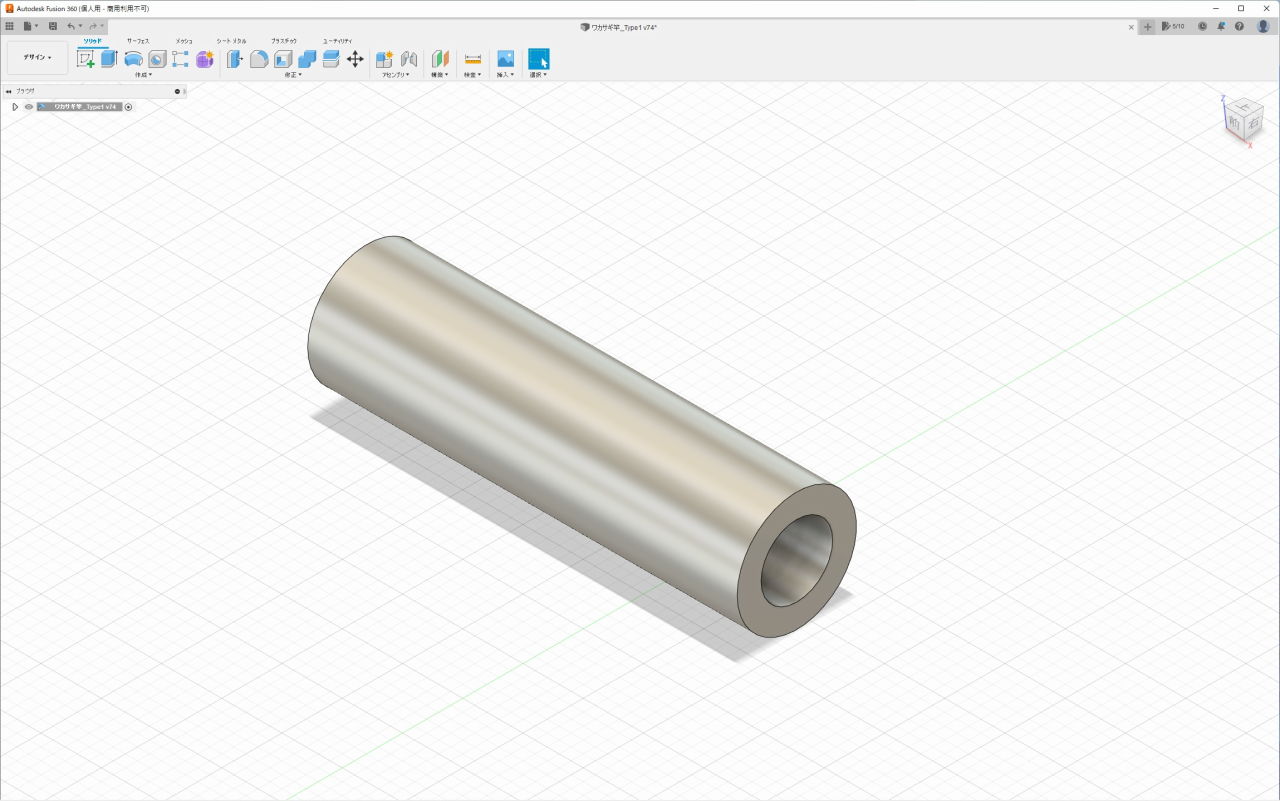Select the Offset Face tool
The width and height of the screenshot is (1280, 801).
click(331, 59)
